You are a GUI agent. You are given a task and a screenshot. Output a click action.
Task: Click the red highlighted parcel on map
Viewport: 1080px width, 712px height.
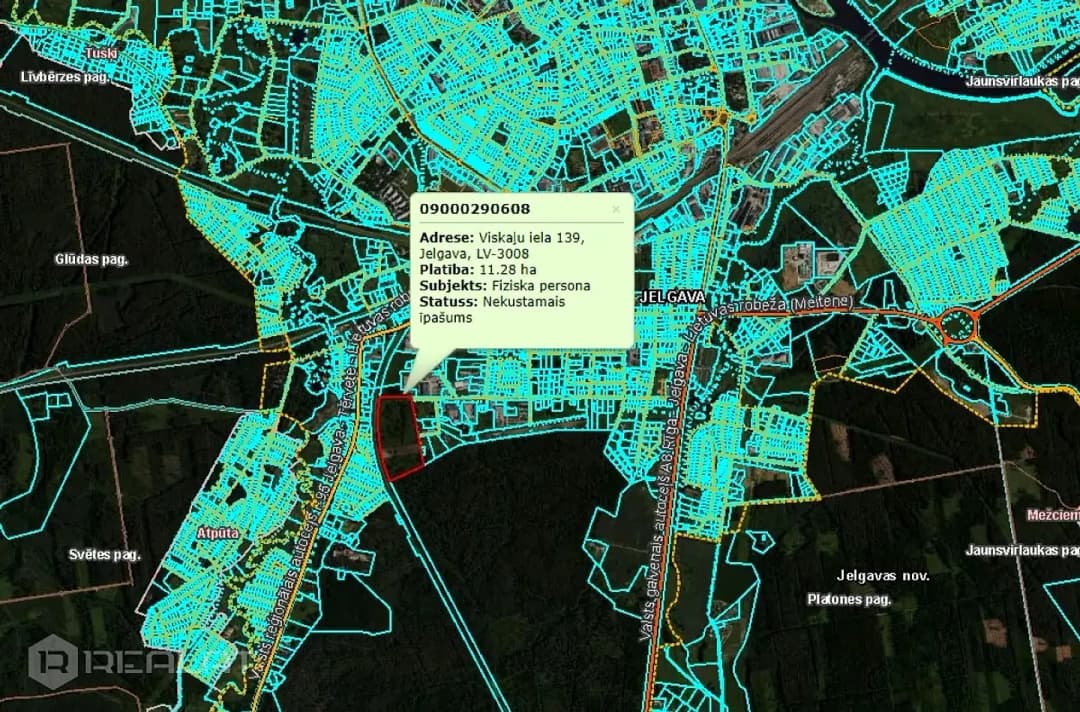point(400,438)
